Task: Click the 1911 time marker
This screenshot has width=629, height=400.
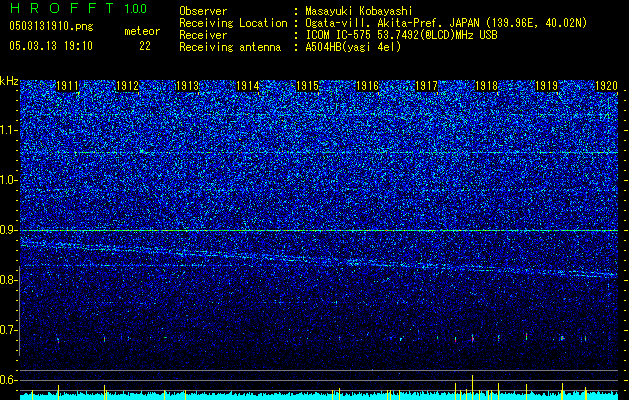Action: point(67,86)
